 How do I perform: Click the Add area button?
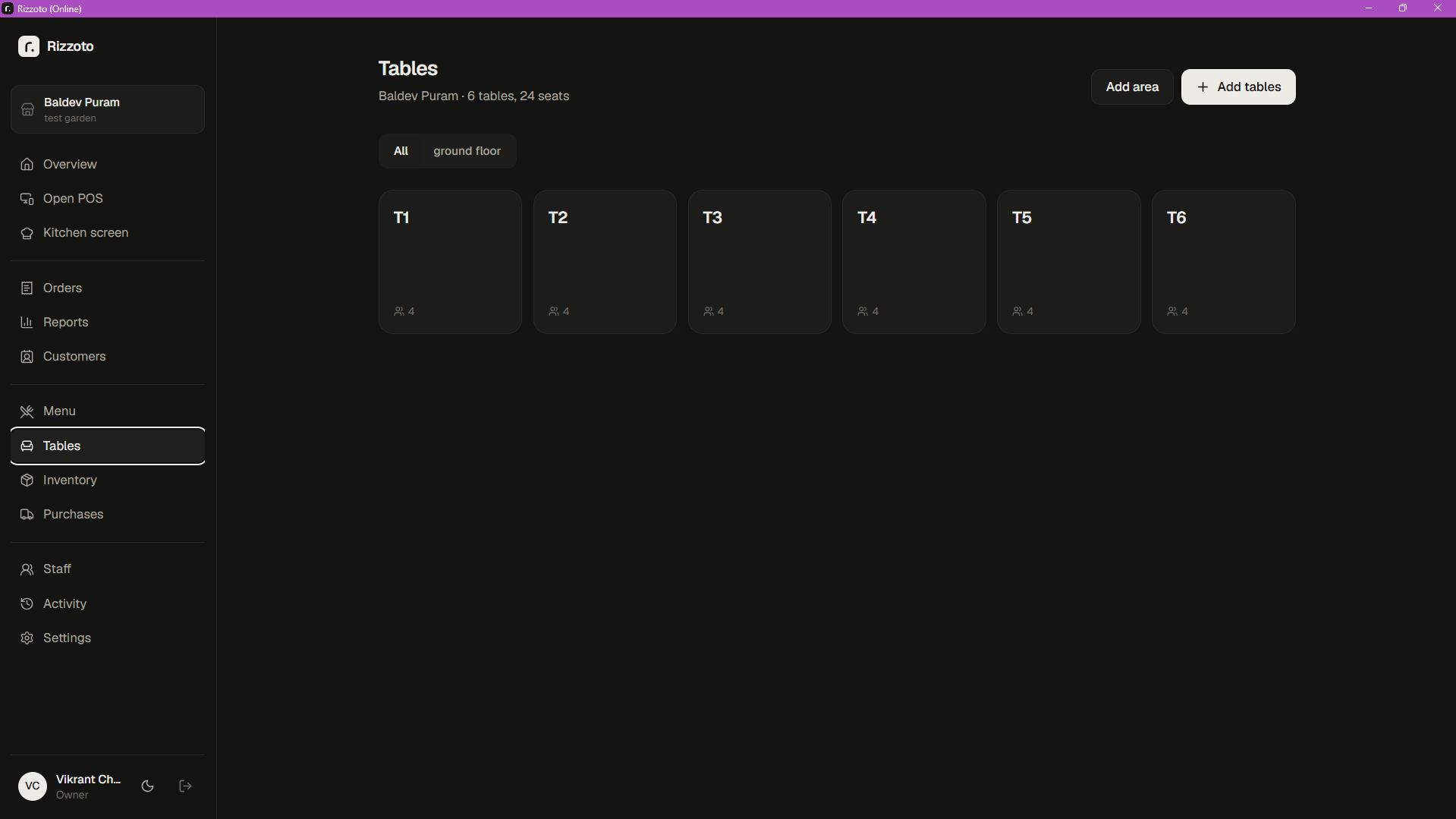[x=1132, y=87]
